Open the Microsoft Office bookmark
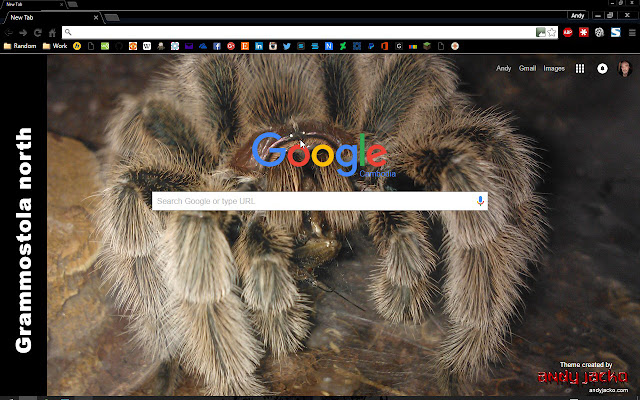640x400 pixels. click(x=384, y=46)
